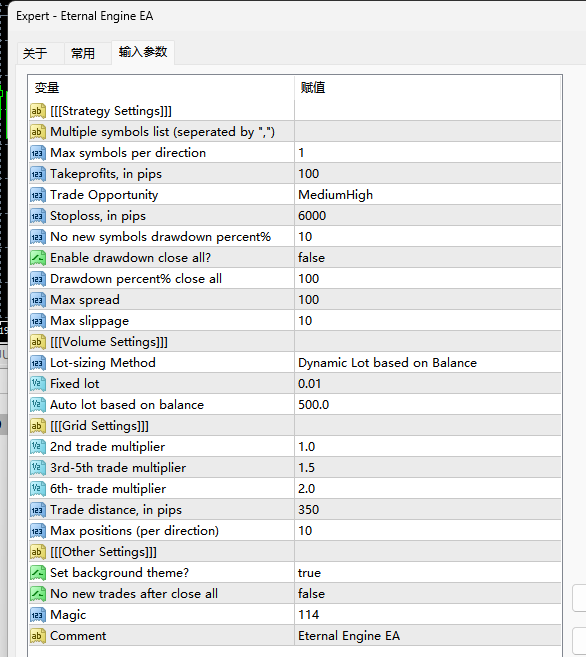Click the icon for Set background theme?
Screen dimensions: 586x657
(38, 573)
